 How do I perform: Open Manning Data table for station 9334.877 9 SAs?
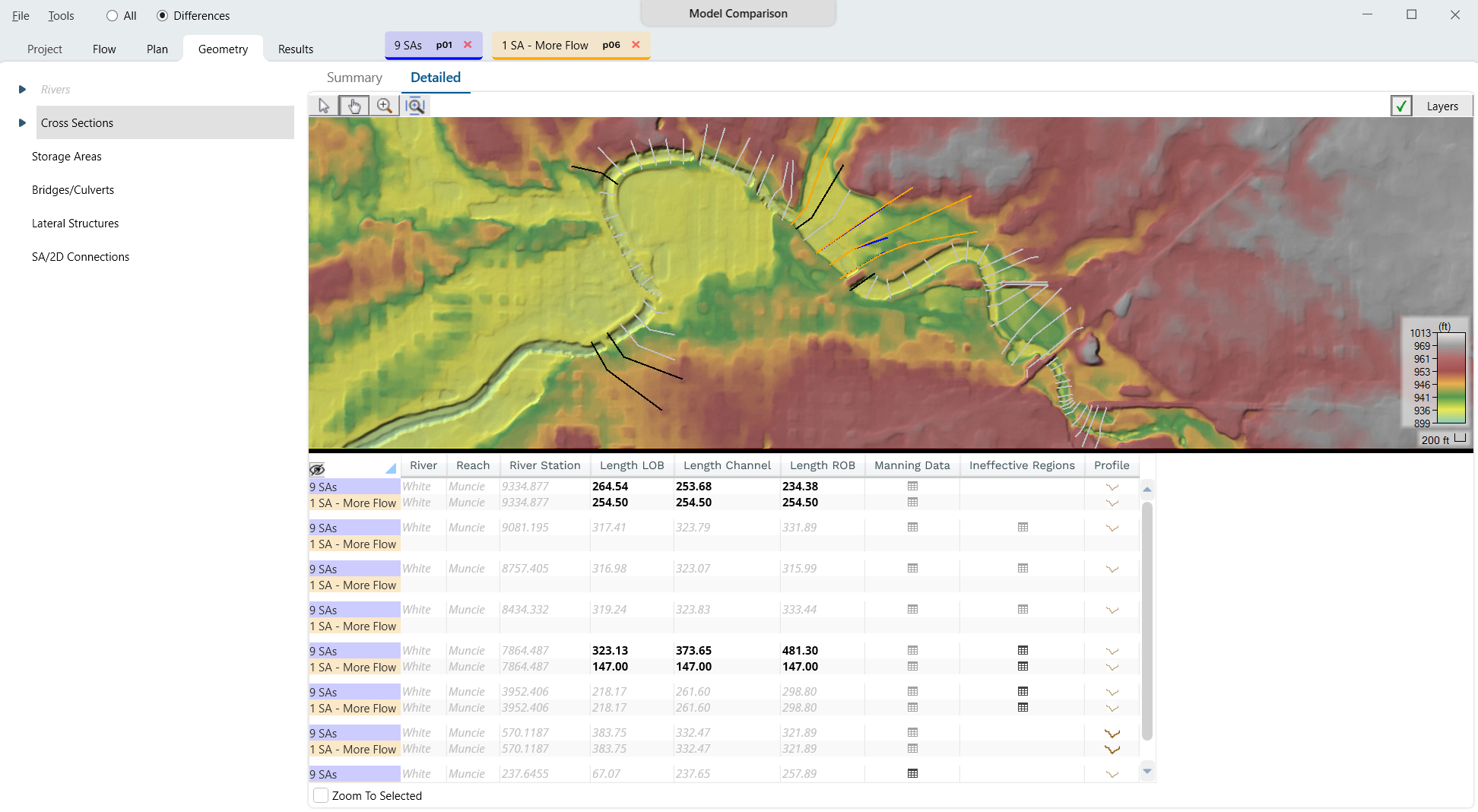[912, 487]
